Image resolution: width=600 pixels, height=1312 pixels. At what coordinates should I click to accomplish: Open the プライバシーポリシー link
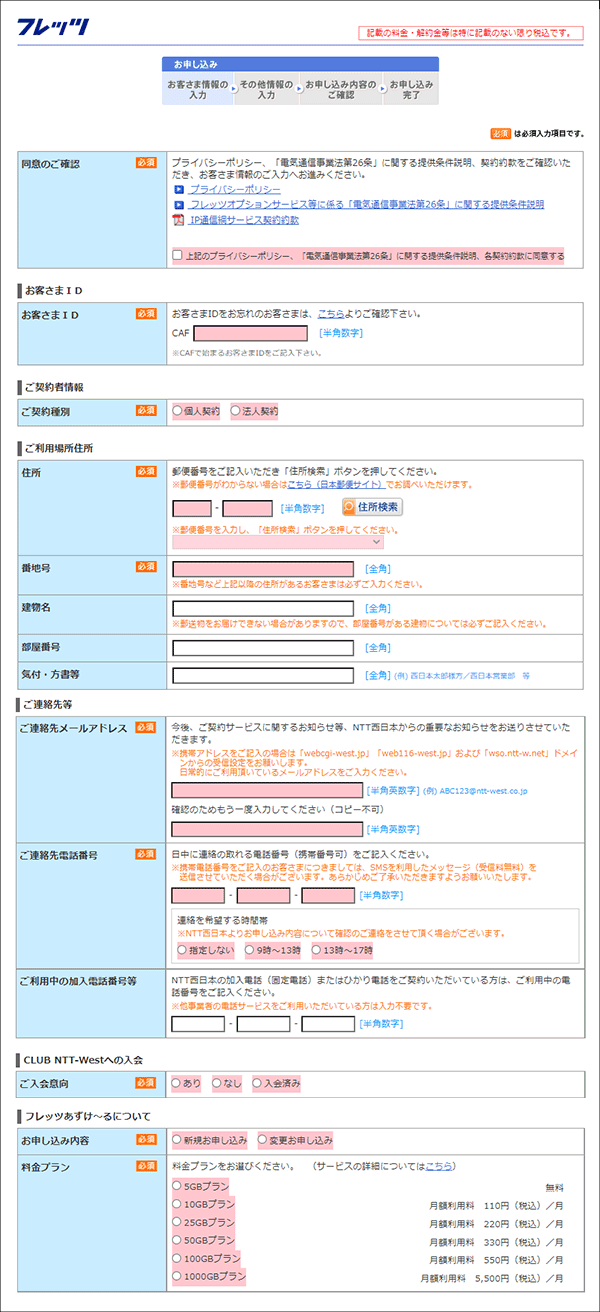235,189
